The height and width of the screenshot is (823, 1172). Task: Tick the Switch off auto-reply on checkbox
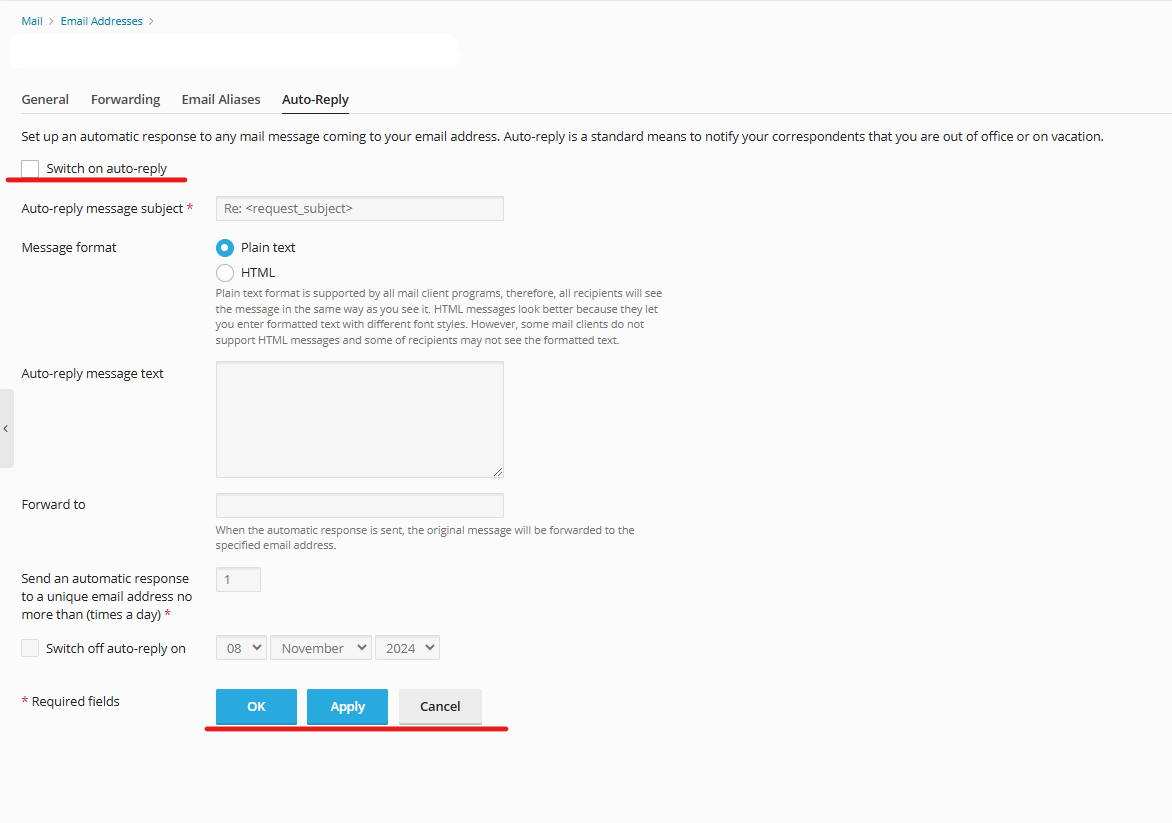[30, 648]
